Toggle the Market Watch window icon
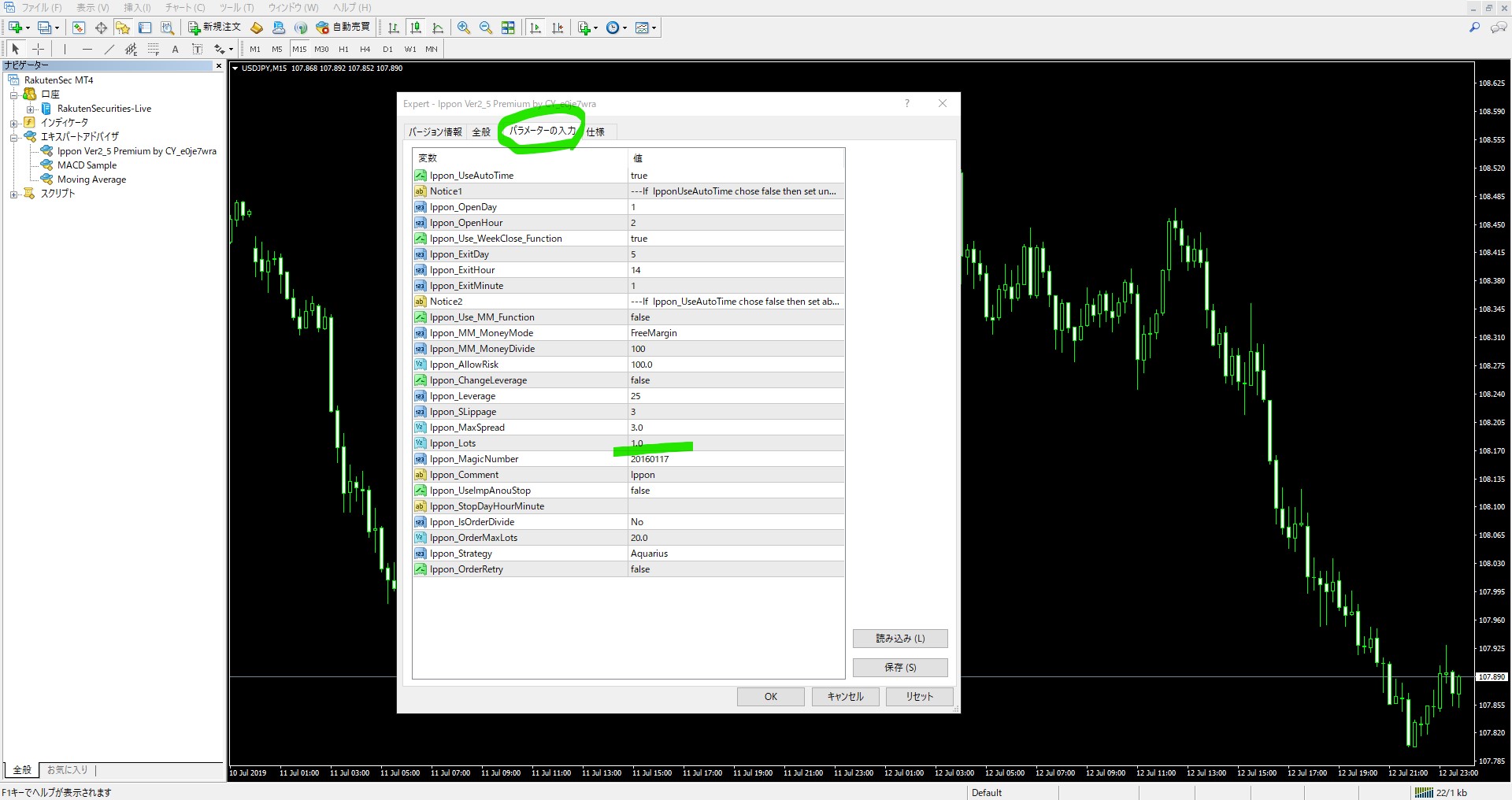 [x=79, y=28]
